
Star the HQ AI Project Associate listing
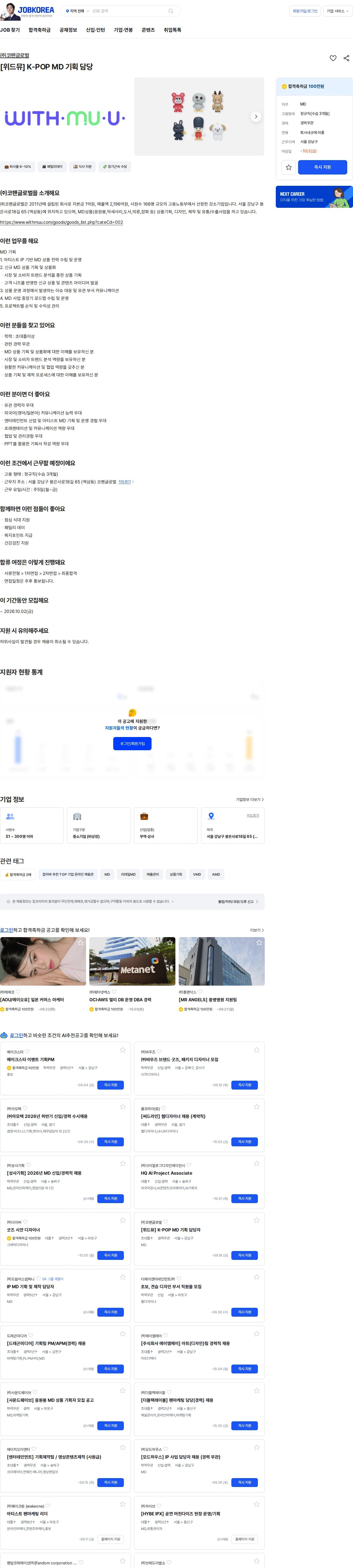click(257, 1163)
